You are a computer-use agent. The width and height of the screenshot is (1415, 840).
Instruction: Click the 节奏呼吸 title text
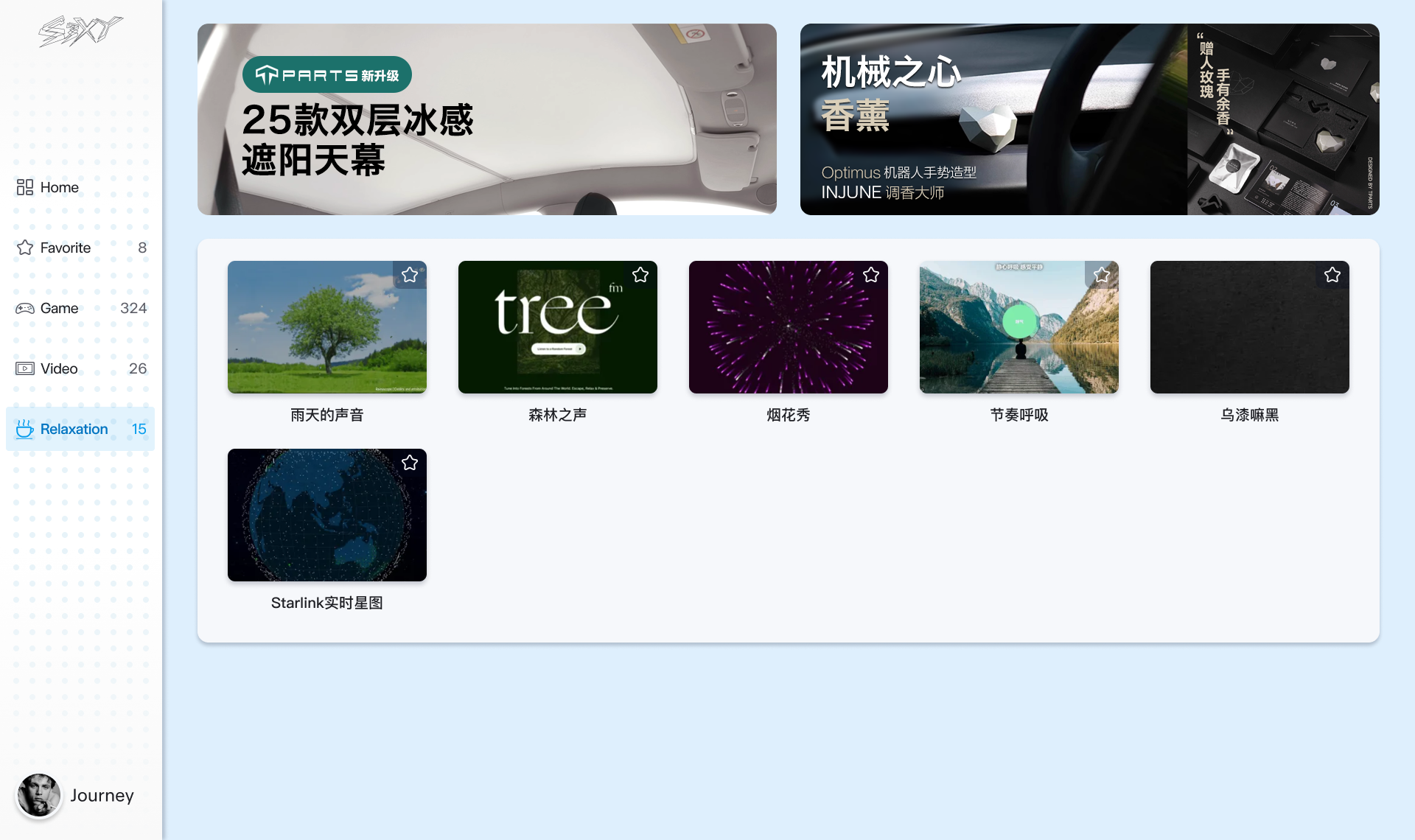click(x=1019, y=415)
